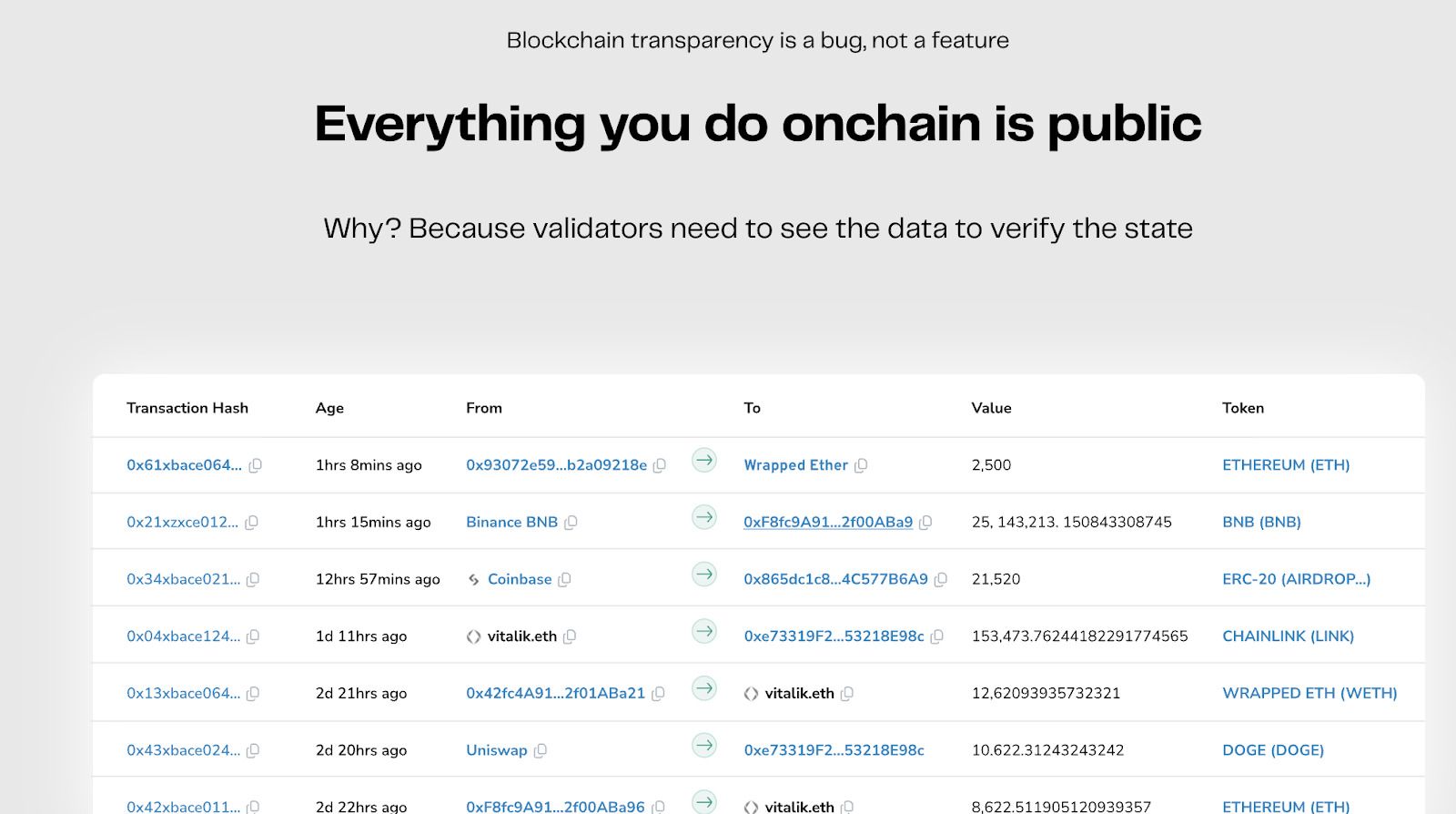1456x814 pixels.
Task: Open recipient 0xe73319F2...53218E98c in the CHAINLINK row
Action: (x=834, y=636)
